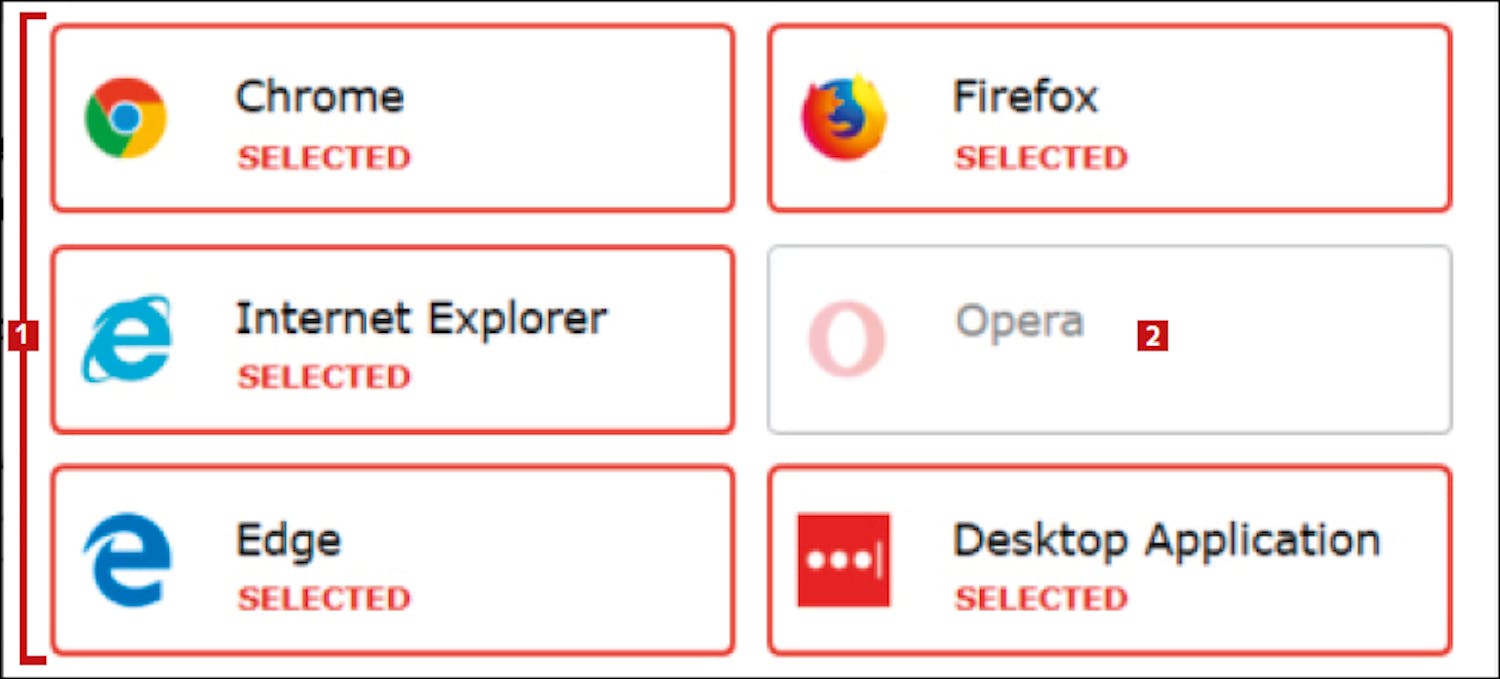This screenshot has width=1500, height=679.
Task: Toggle off the Internet Explorer card
Action: [x=393, y=339]
